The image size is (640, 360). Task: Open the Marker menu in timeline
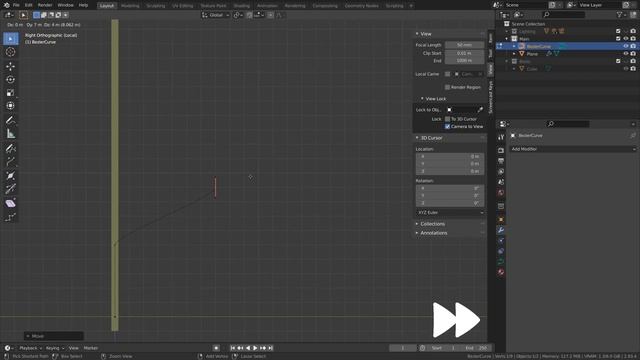point(91,348)
